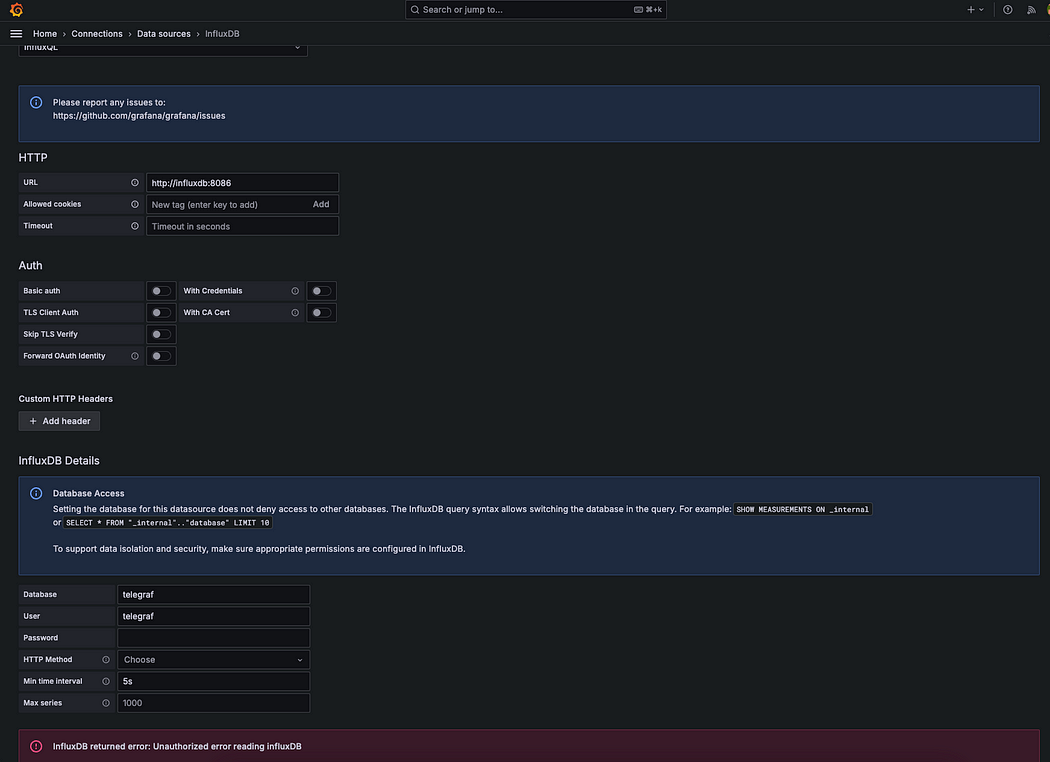Click the User input field
This screenshot has height=762, width=1050.
point(214,616)
